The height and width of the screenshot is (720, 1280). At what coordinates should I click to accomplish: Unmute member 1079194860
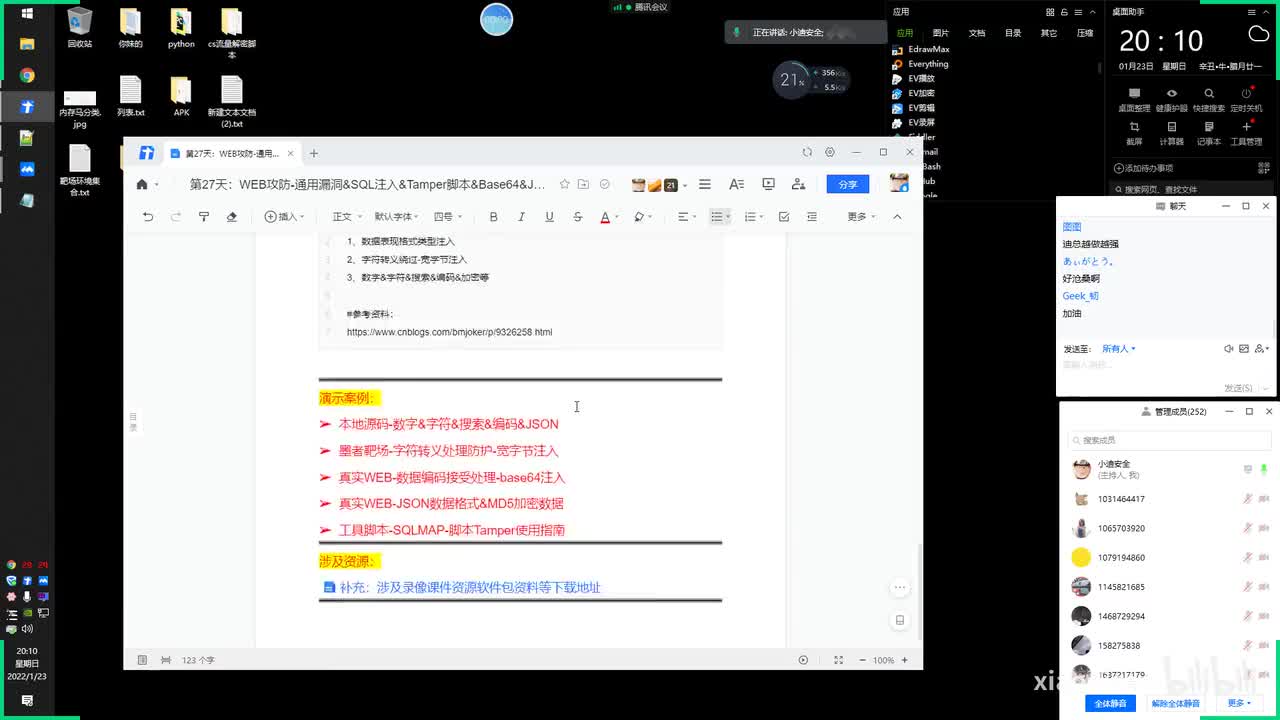coord(1248,558)
